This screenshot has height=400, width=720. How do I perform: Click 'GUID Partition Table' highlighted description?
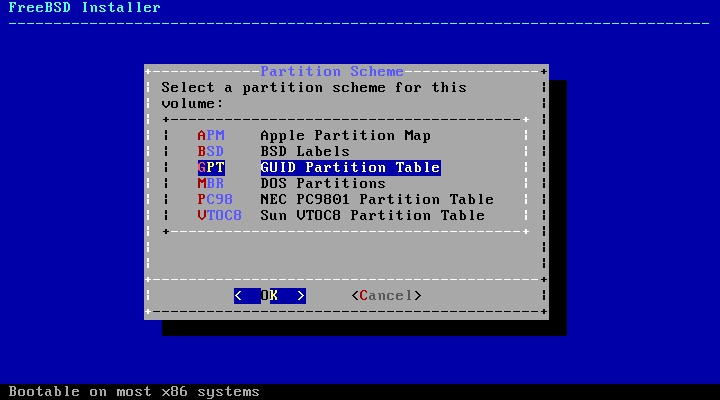(350, 168)
